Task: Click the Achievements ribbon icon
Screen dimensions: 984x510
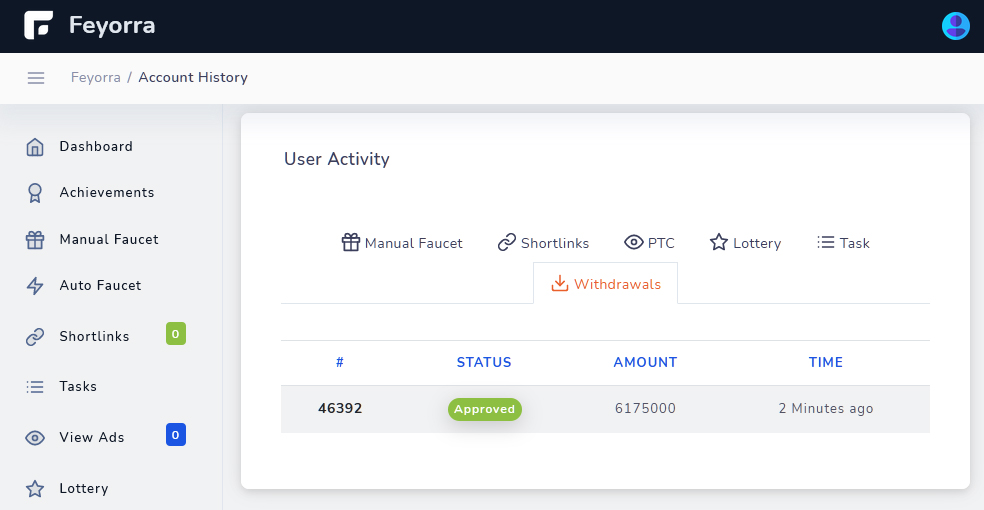Action: [35, 193]
